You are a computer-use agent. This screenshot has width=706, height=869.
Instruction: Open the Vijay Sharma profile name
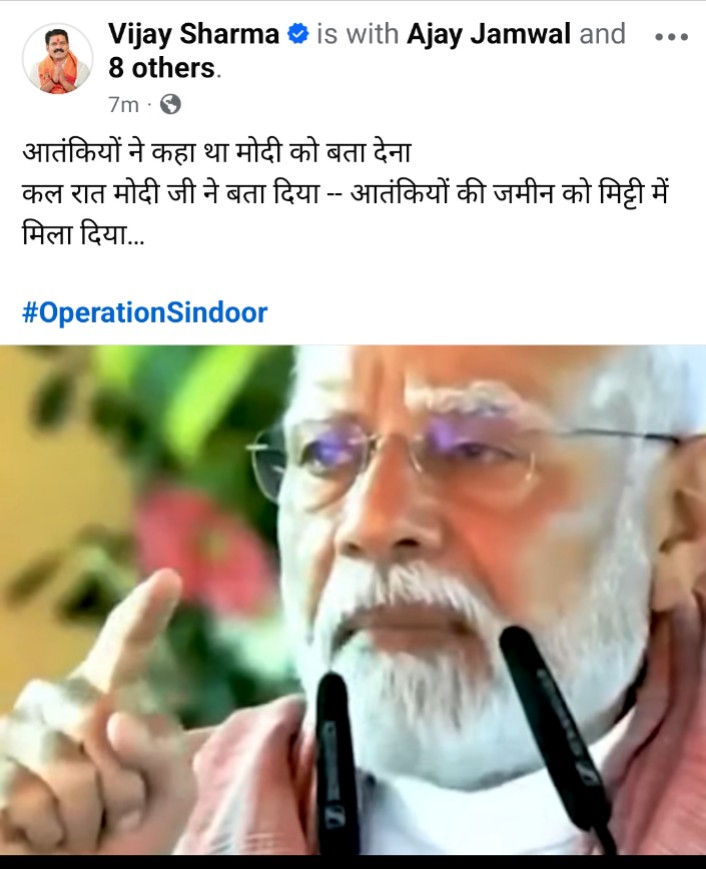coord(193,34)
